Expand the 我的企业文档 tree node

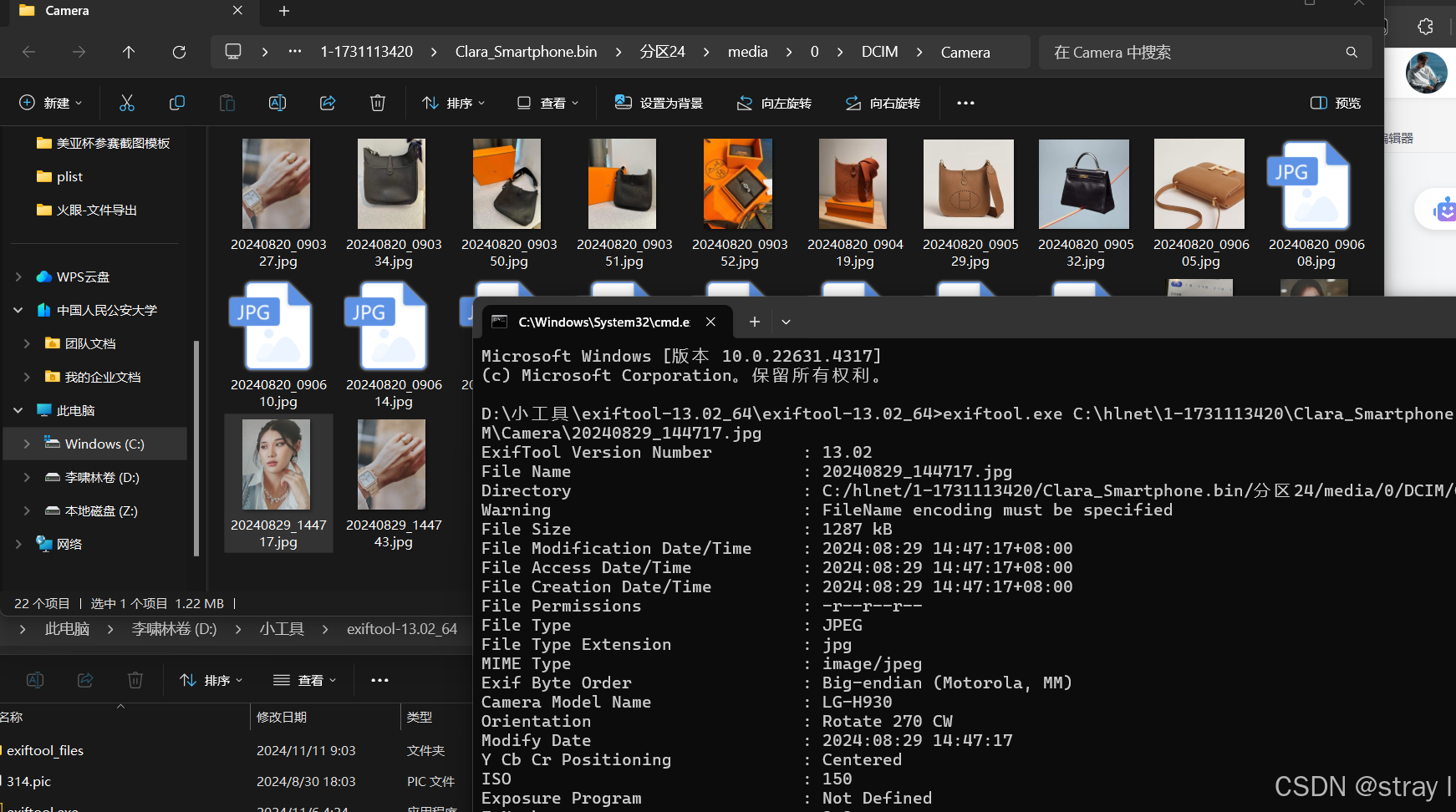[27, 377]
